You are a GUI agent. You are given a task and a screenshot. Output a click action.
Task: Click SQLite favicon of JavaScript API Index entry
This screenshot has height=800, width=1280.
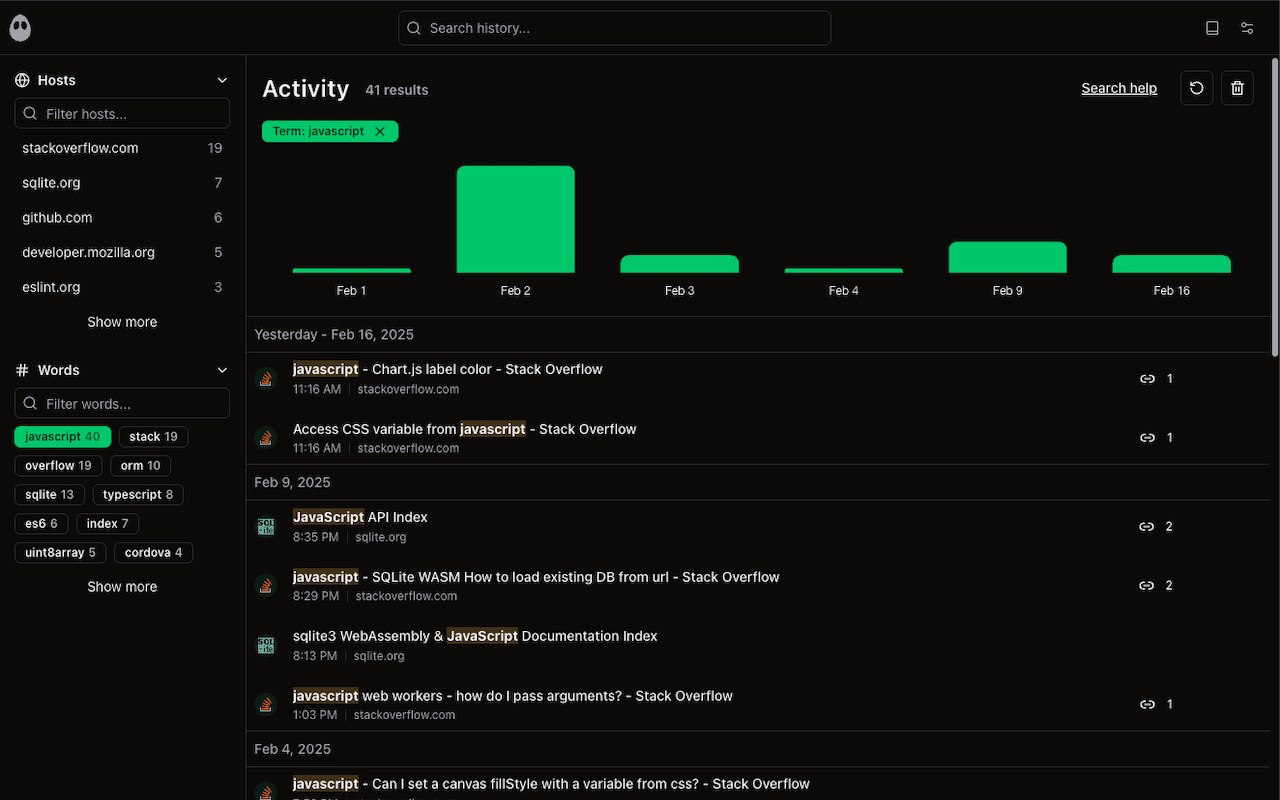pyautogui.click(x=266, y=527)
